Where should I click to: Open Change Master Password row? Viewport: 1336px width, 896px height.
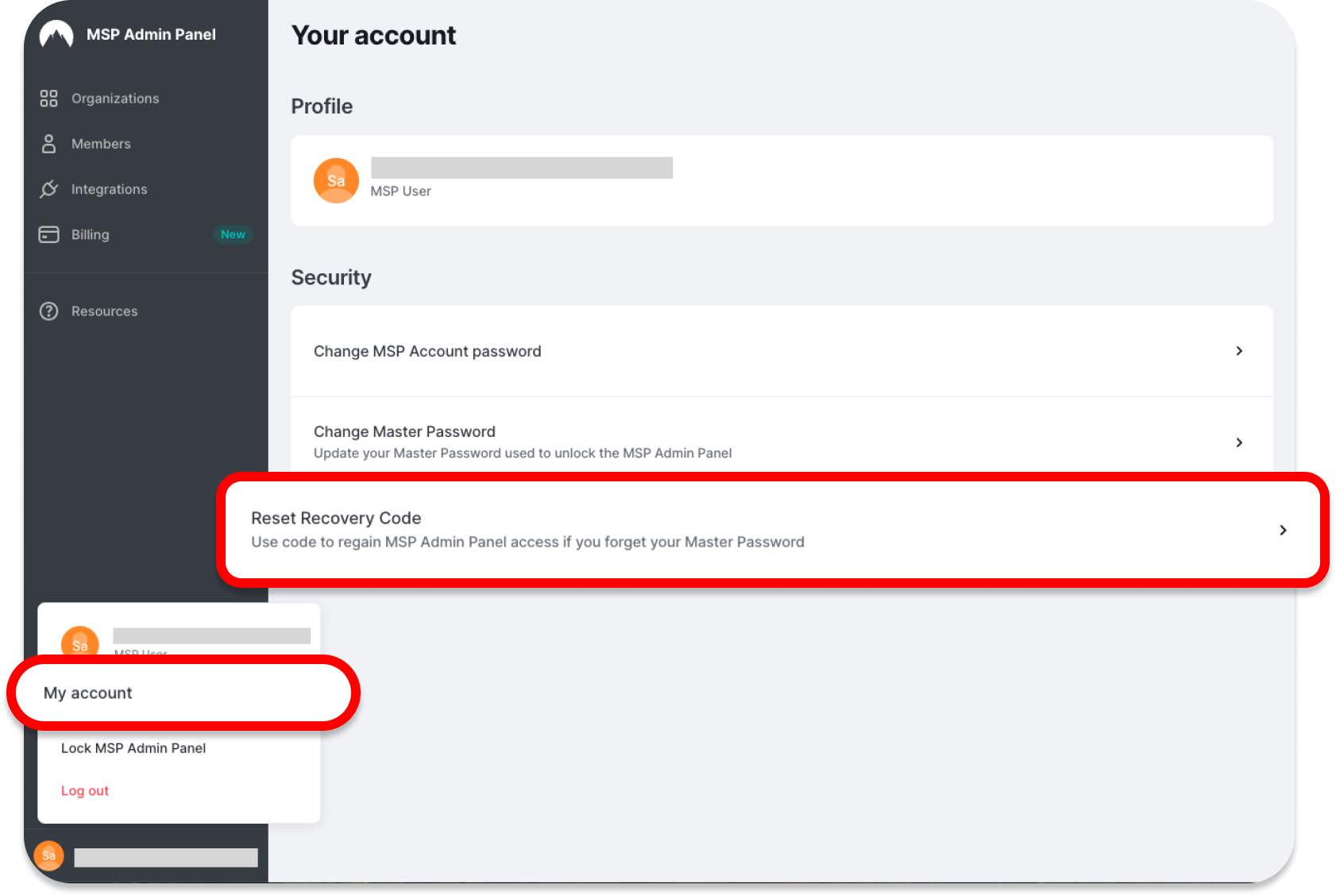pos(782,437)
